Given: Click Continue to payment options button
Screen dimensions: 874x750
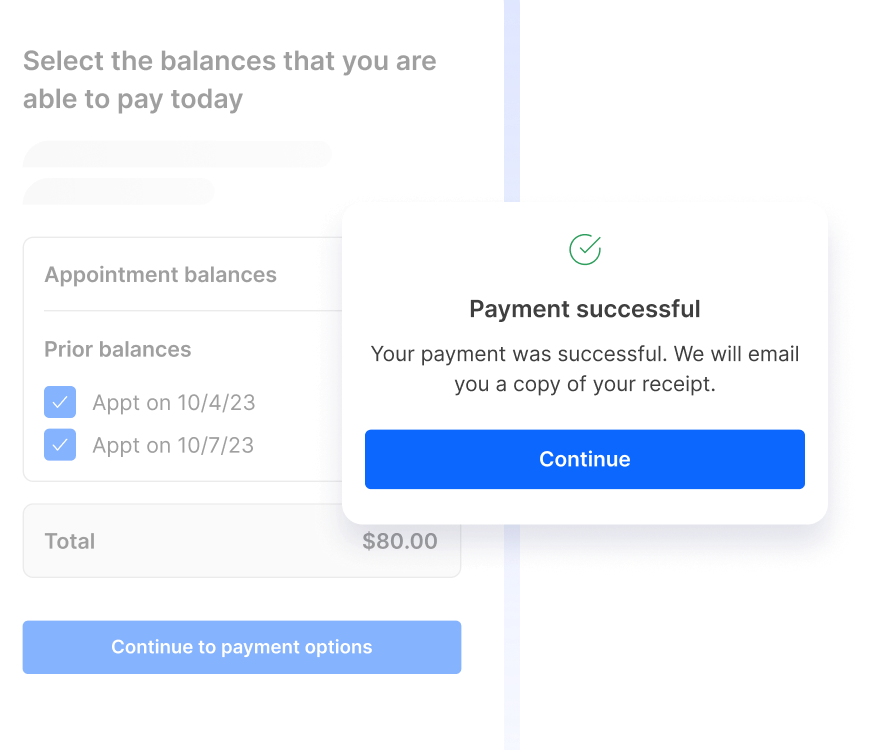Looking at the screenshot, I should pos(242,647).
